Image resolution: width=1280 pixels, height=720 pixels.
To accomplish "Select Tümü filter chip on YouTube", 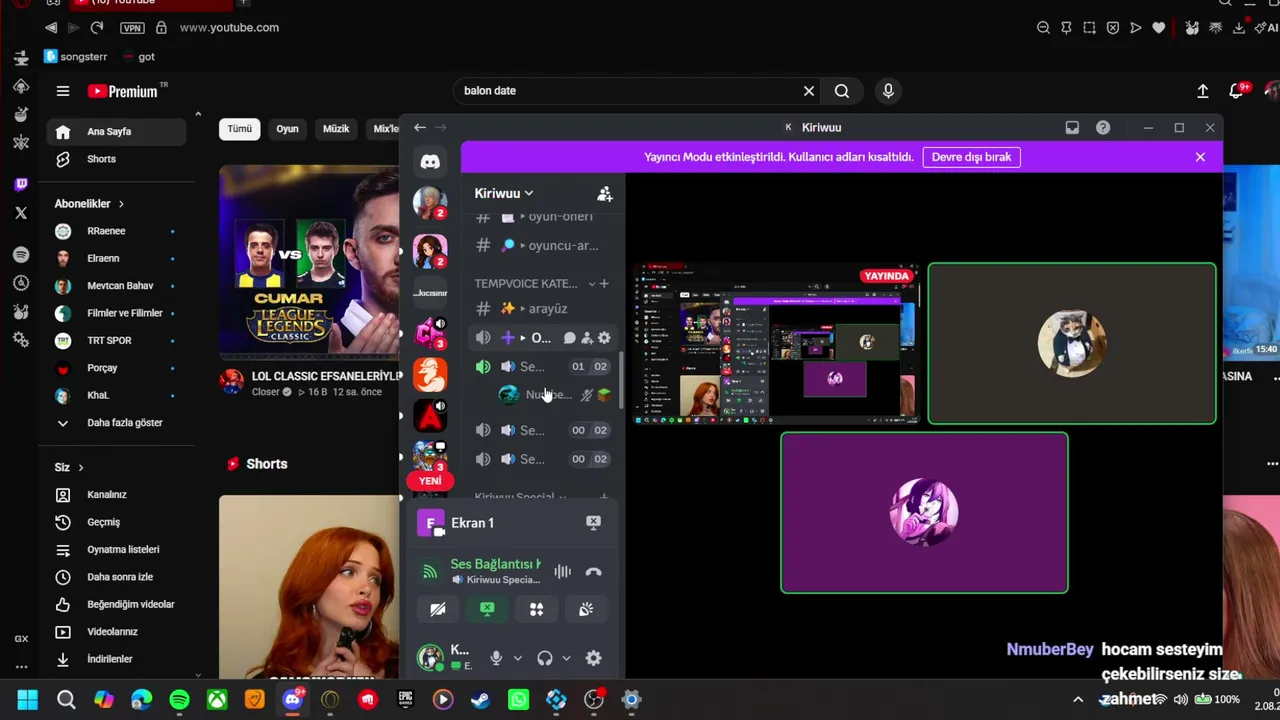I will 240,129.
